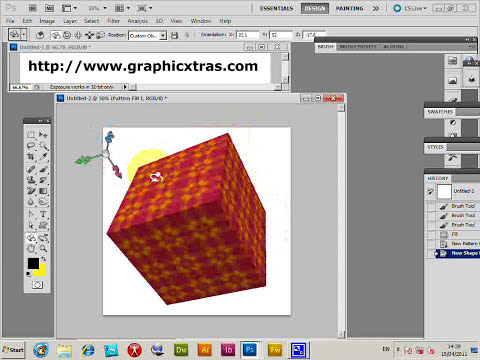The image size is (480, 360).
Task: Select the History Brush tool
Action: [43, 180]
